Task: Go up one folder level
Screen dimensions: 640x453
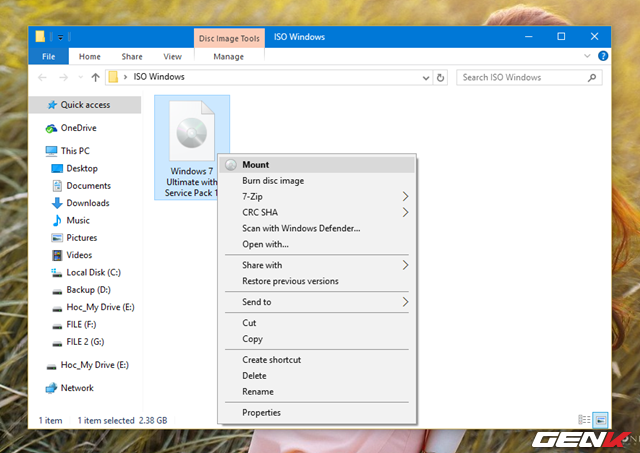Action: pos(95,77)
